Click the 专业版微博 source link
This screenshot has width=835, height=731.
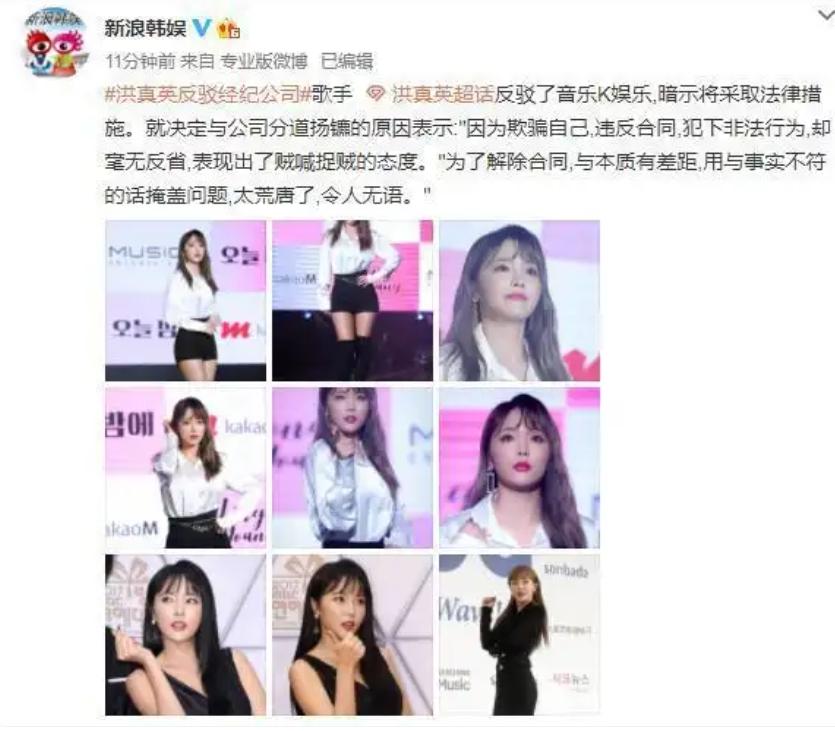[264, 62]
